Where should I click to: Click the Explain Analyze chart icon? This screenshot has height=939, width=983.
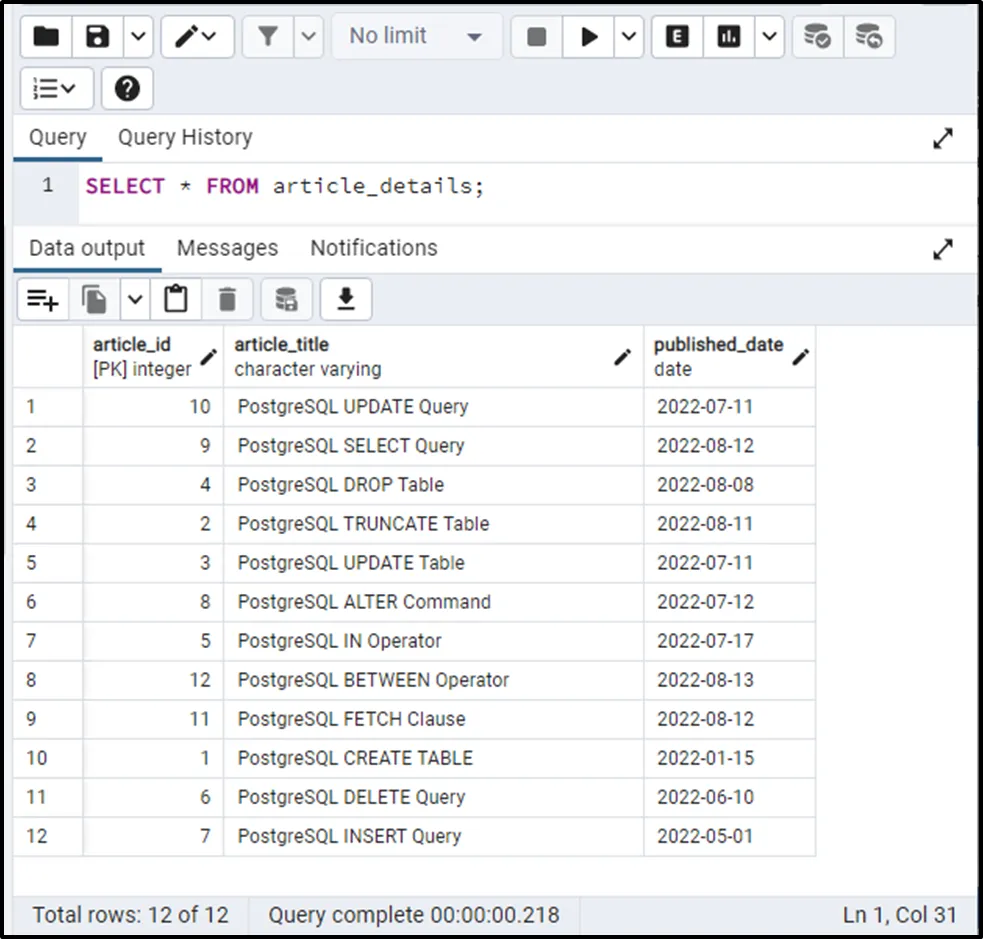click(729, 37)
